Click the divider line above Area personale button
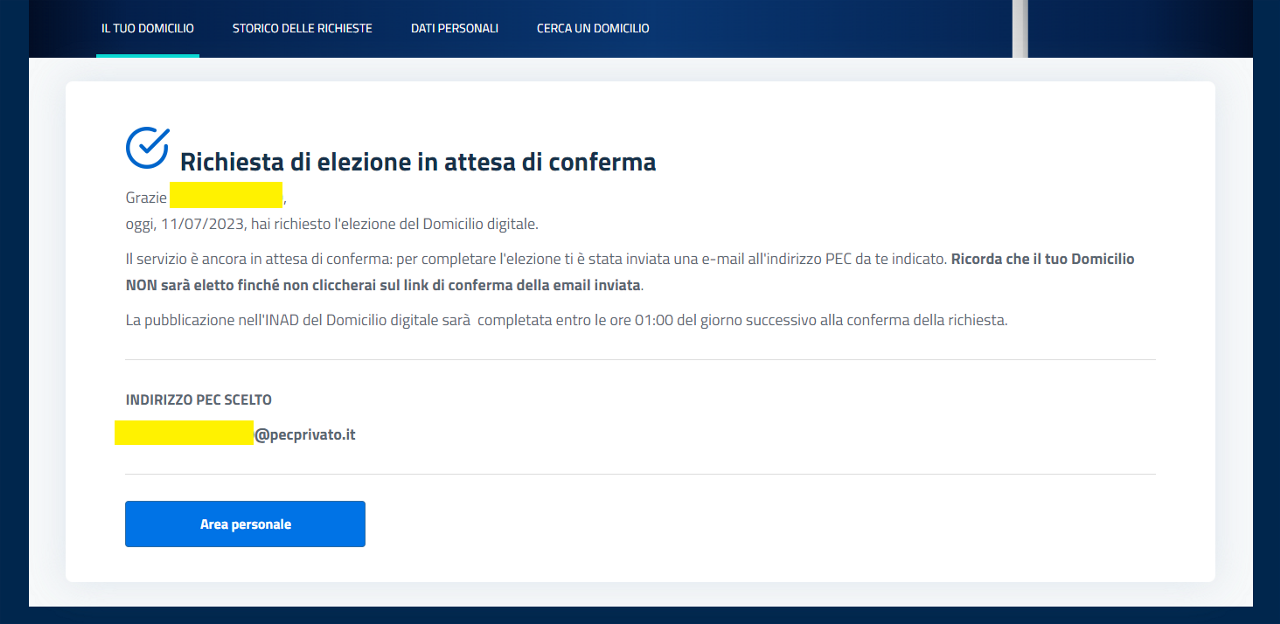 coord(640,474)
